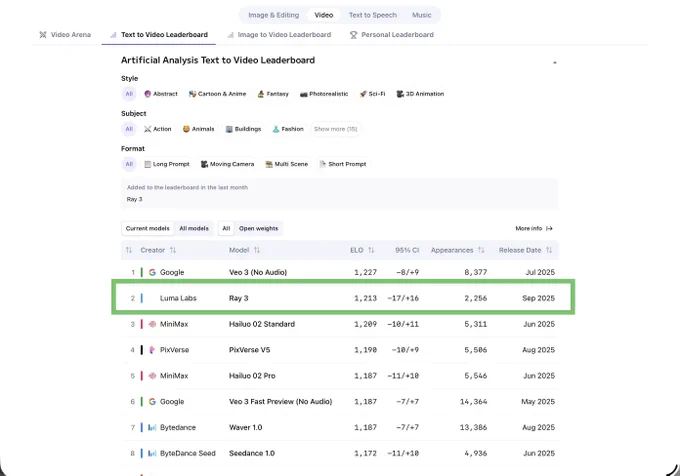The width and height of the screenshot is (680, 476).
Task: Sort table by rank column arrows
Action: tap(129, 250)
